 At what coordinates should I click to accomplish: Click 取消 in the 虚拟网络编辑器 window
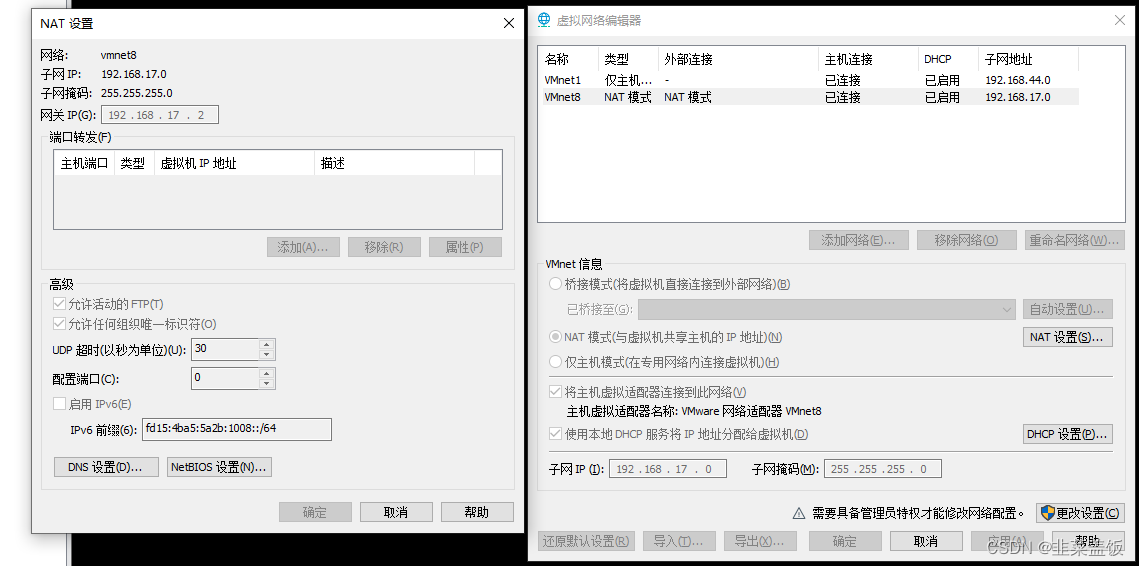point(926,541)
